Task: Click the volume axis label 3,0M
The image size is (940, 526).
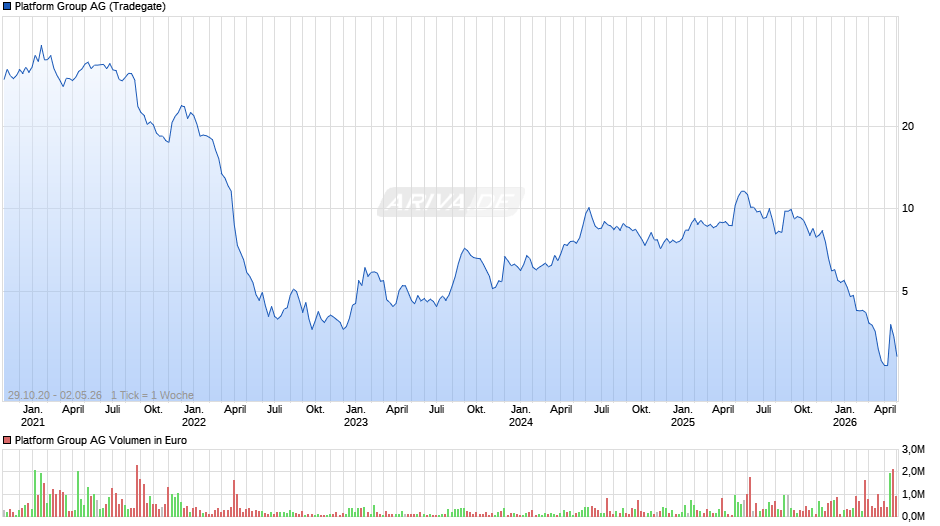Action: pyautogui.click(x=913, y=449)
